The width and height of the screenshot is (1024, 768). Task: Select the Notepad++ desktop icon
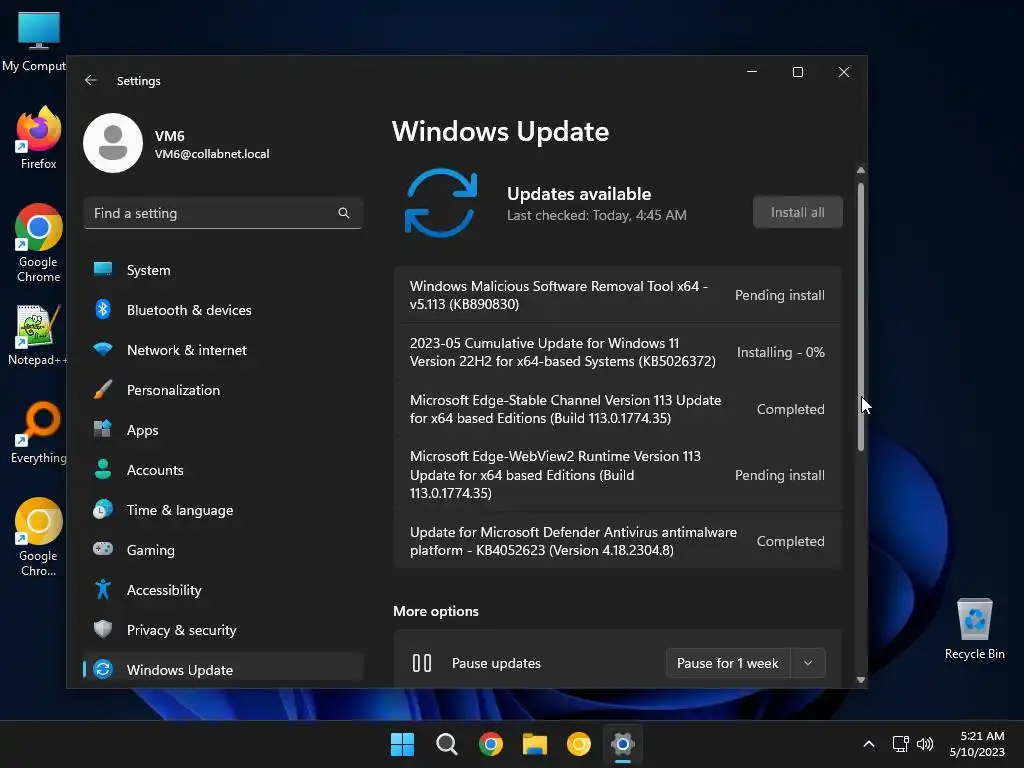[x=37, y=335]
